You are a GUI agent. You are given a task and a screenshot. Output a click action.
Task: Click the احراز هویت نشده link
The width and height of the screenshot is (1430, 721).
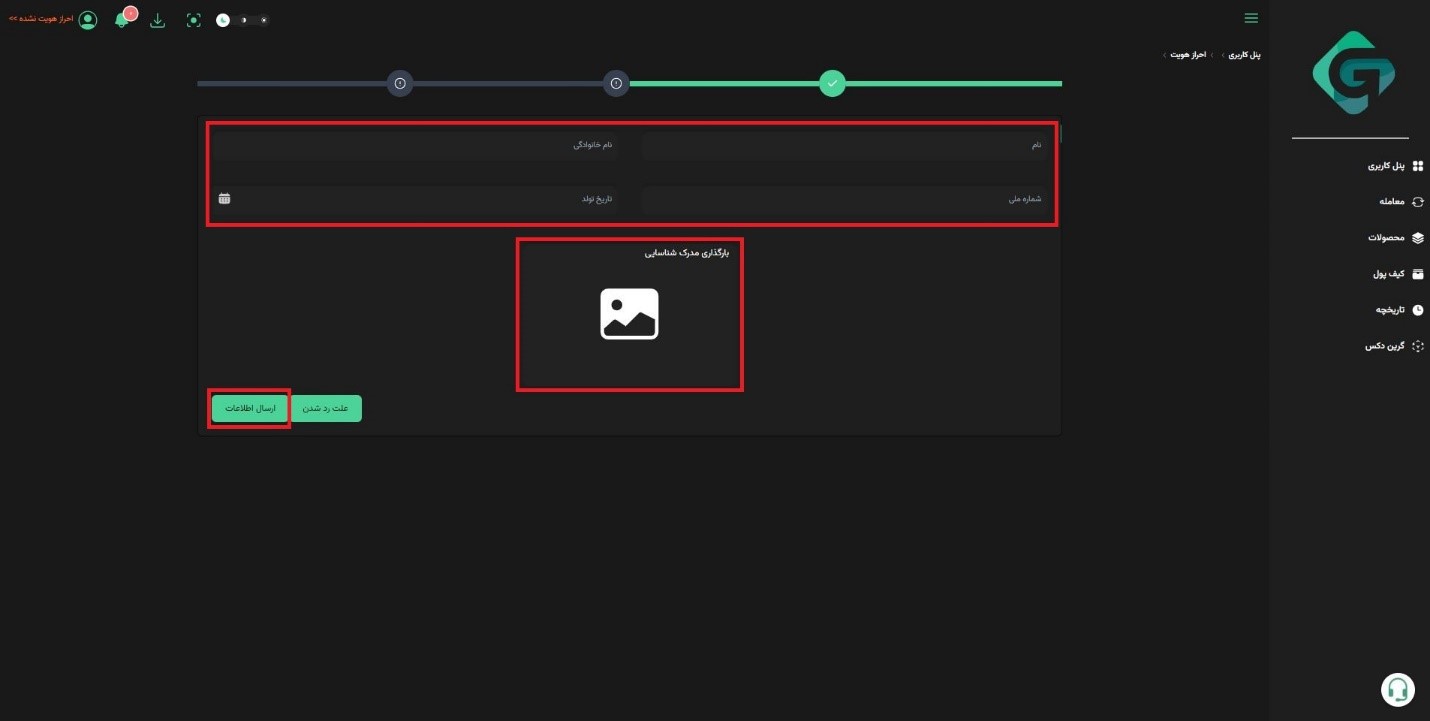(x=41, y=19)
